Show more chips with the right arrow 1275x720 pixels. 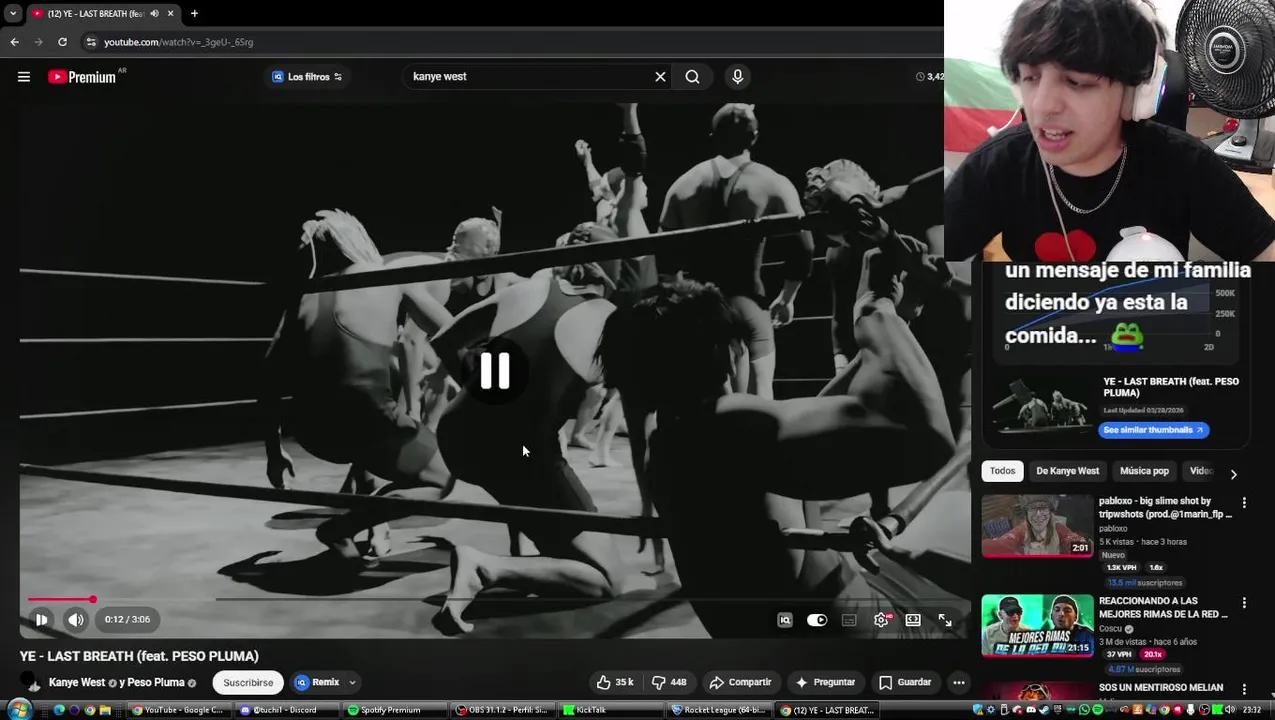click(x=1233, y=474)
